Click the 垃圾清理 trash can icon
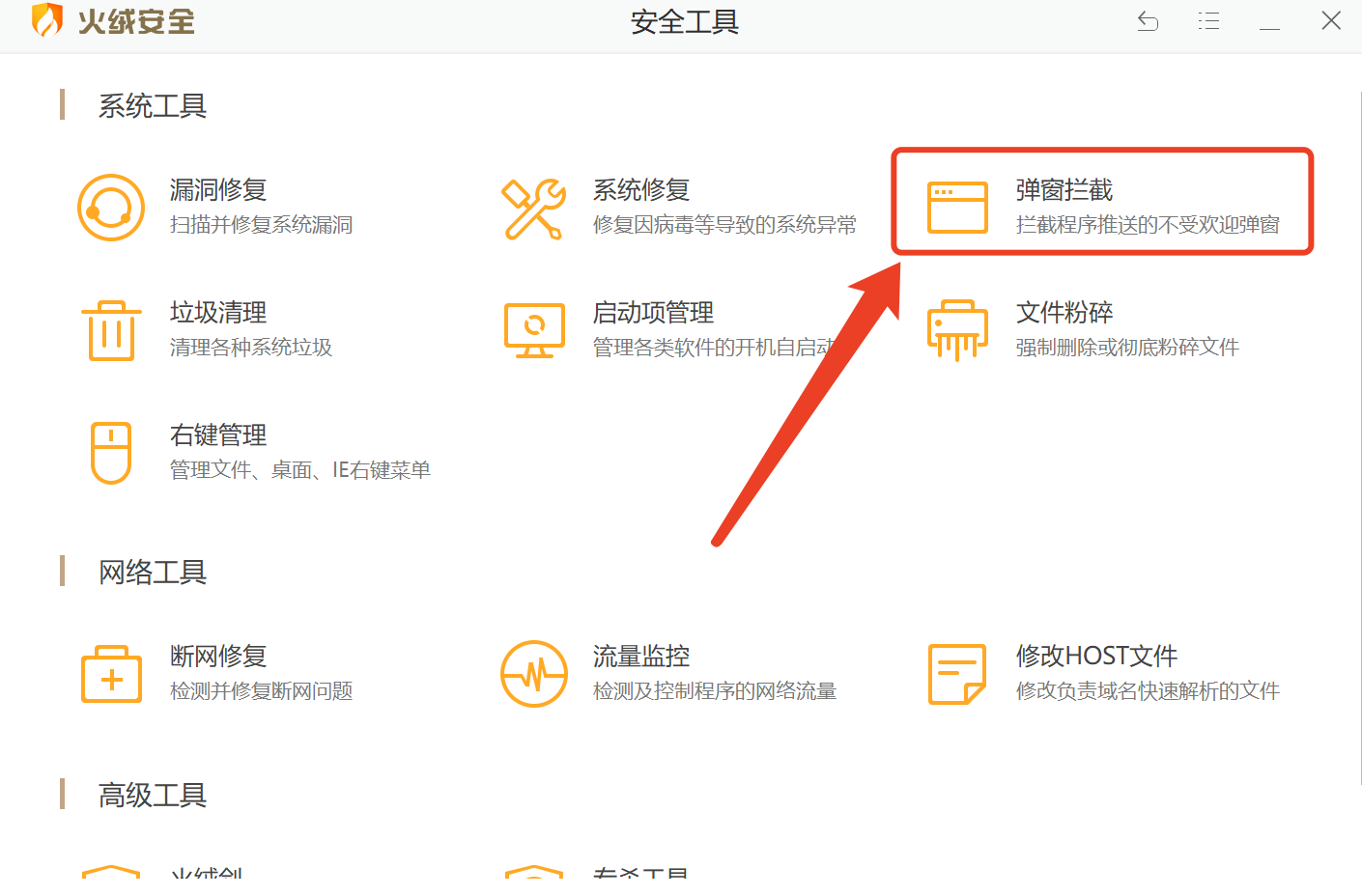1362x896 pixels. (x=111, y=330)
